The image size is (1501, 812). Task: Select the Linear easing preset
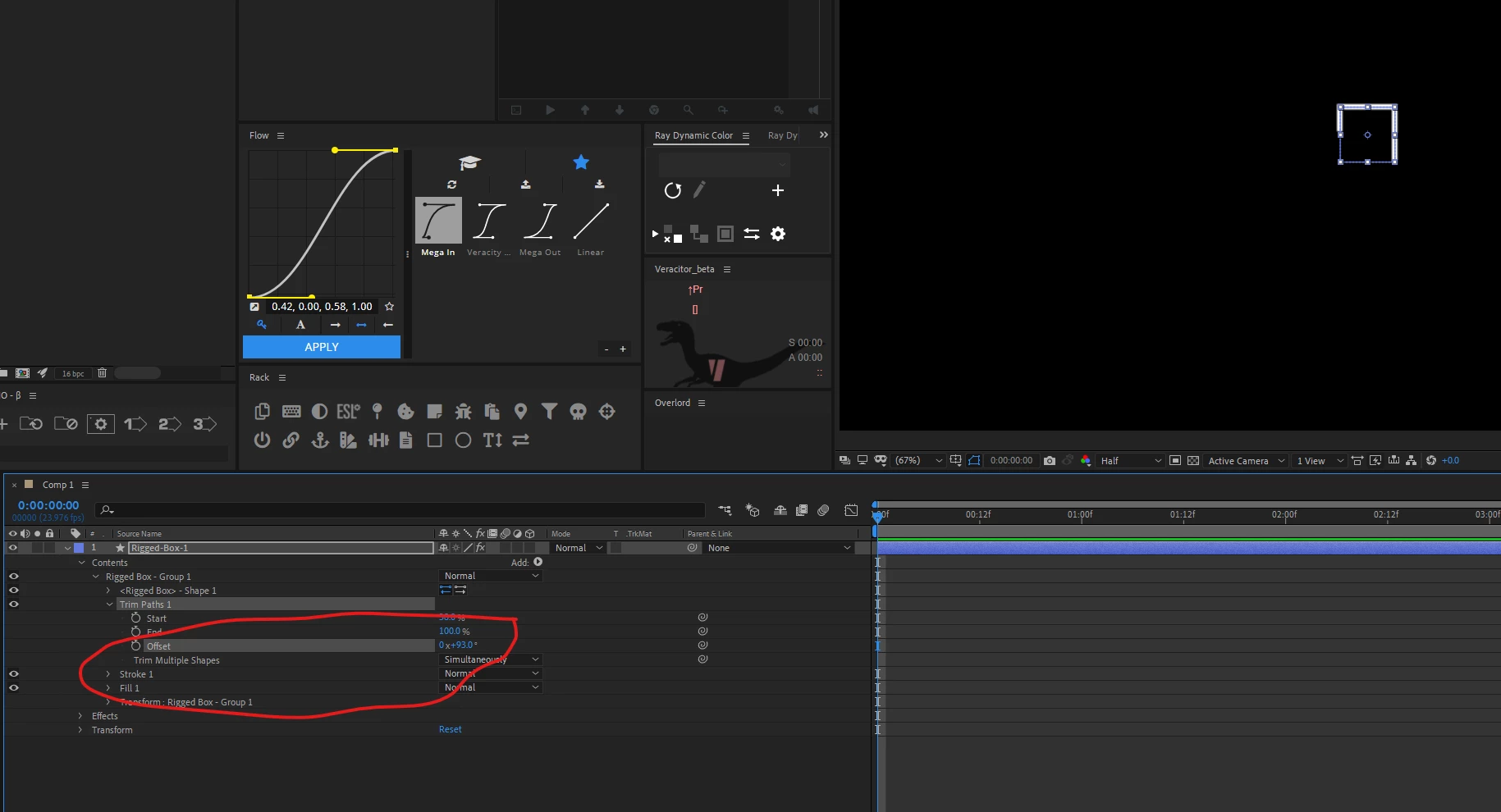click(591, 229)
